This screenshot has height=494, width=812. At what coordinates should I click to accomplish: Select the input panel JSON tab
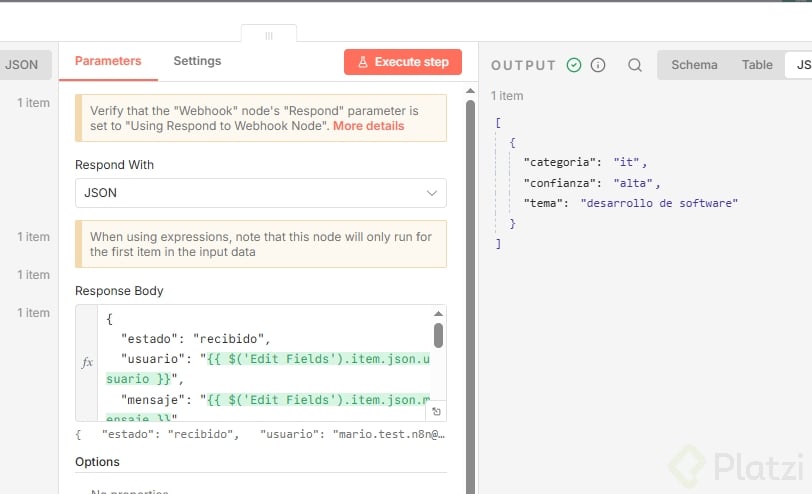[x=21, y=65]
